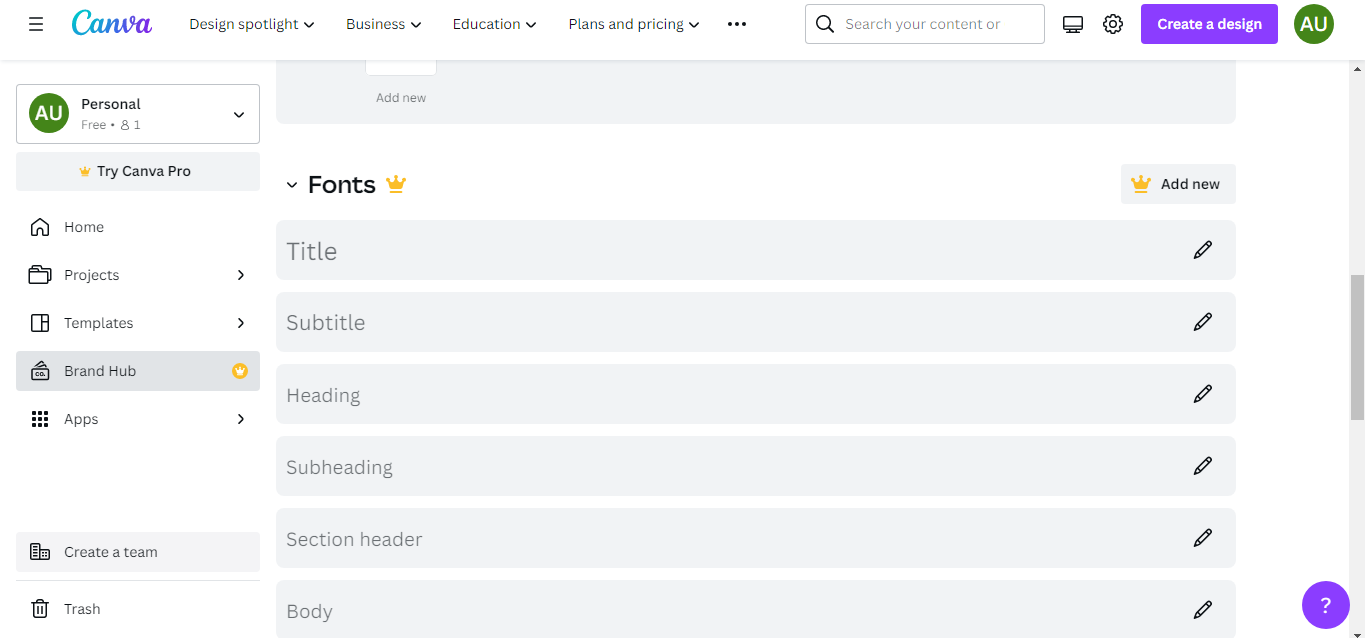The width and height of the screenshot is (1365, 638).
Task: Edit the Title font style
Action: point(1202,249)
